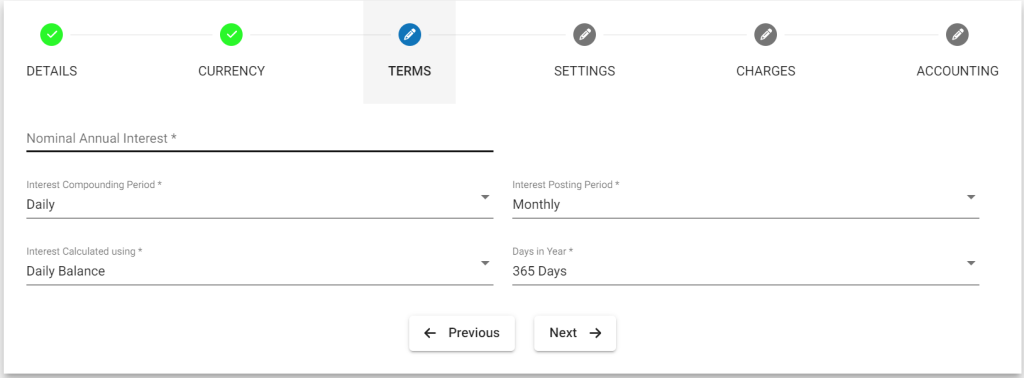Expand the Interest Posting Period dropdown arrow
Viewport: 1024px width, 378px height.
point(971,197)
